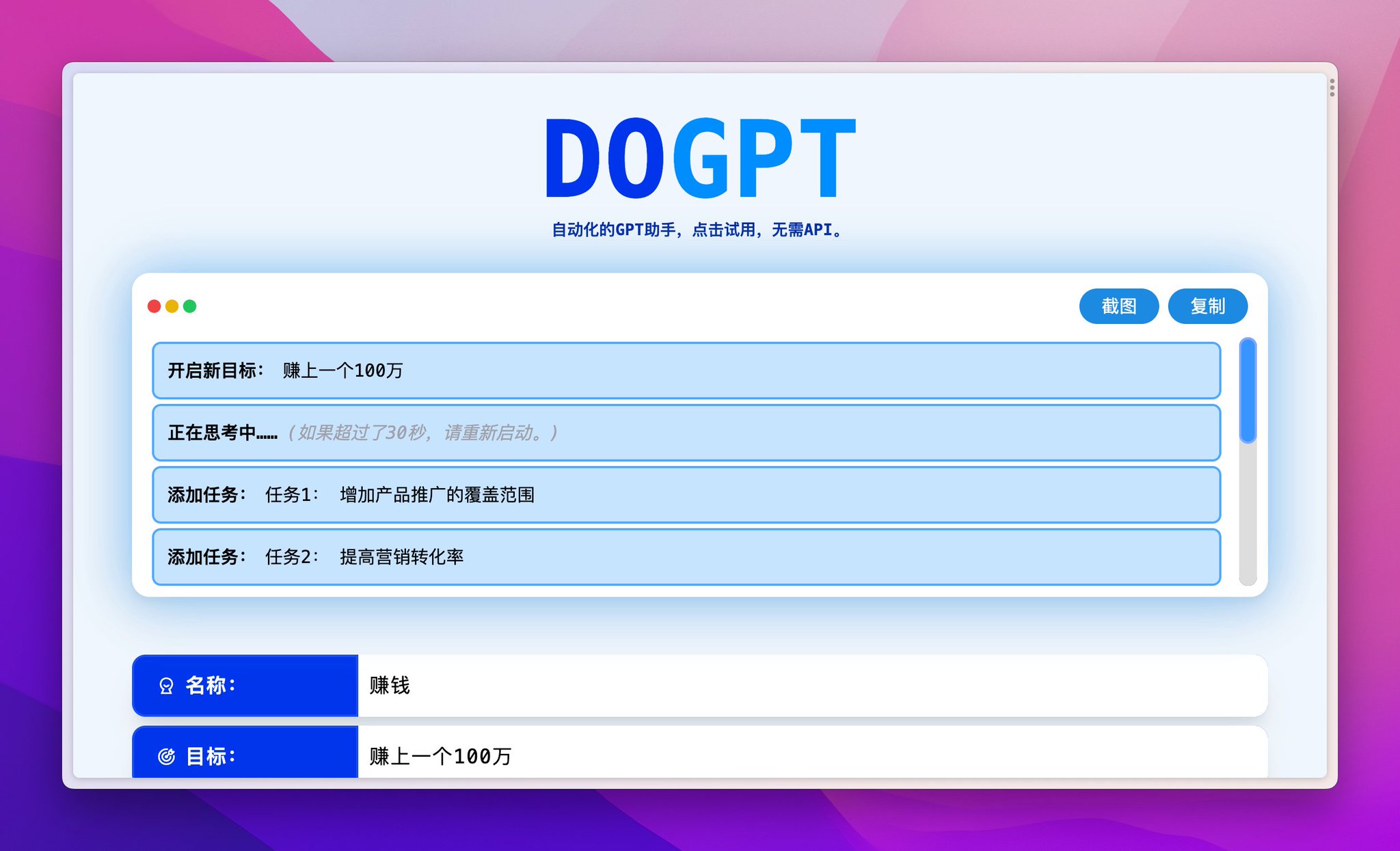
Task: Click the 名称 blue label bar
Action: click(x=244, y=686)
